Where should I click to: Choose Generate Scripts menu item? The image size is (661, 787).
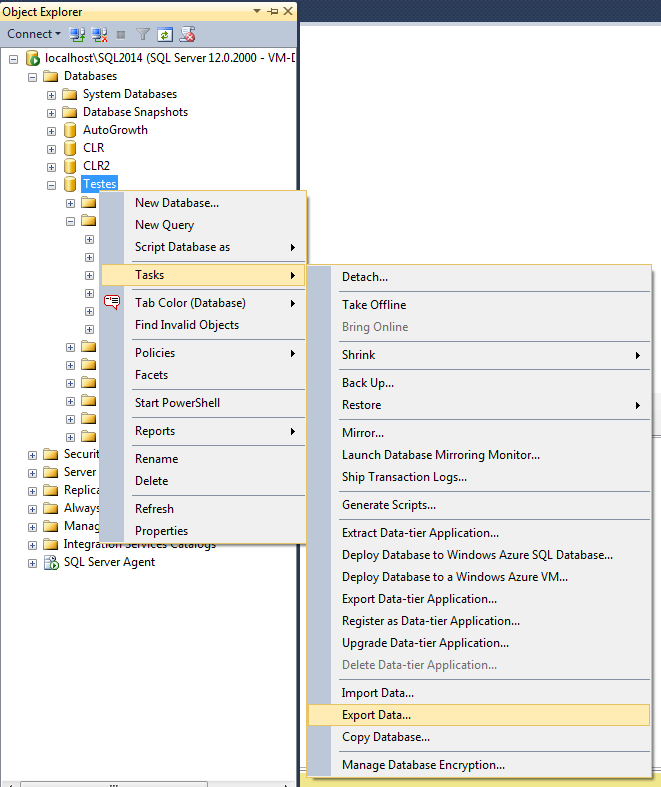389,505
